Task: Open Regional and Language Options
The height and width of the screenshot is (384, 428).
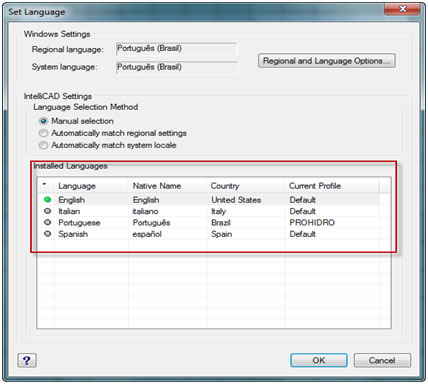Action: (x=327, y=61)
